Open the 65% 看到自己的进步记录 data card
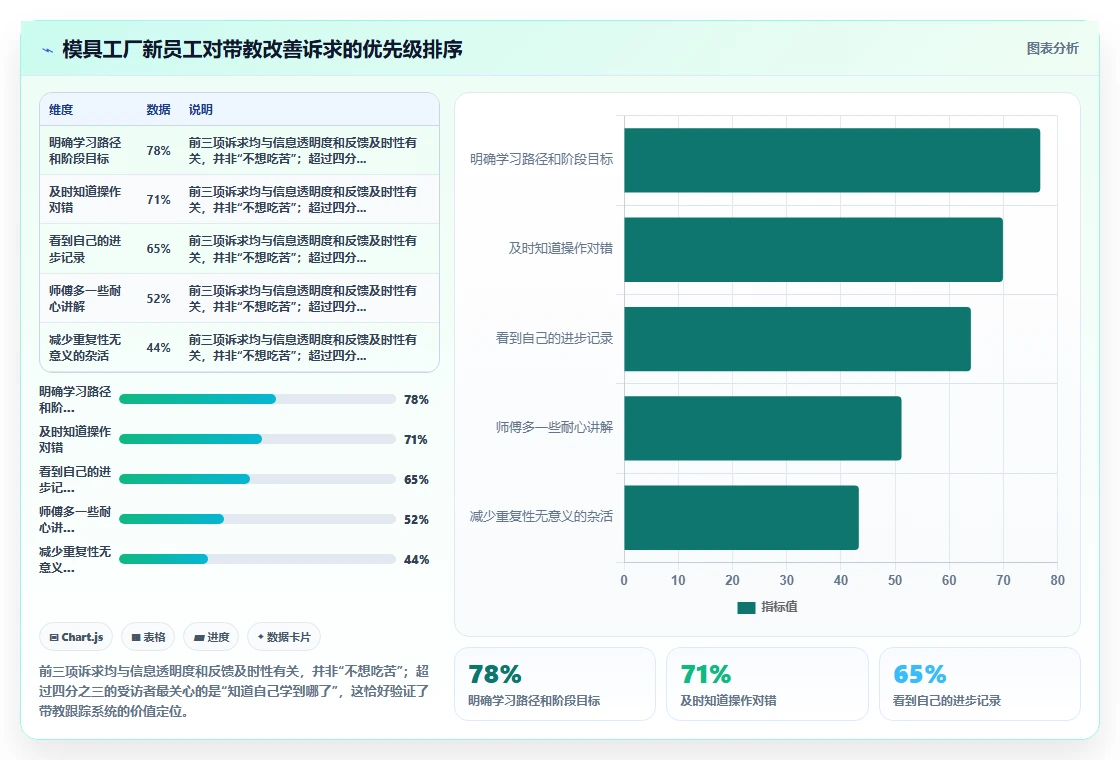The width and height of the screenshot is (1120, 760). [979, 684]
